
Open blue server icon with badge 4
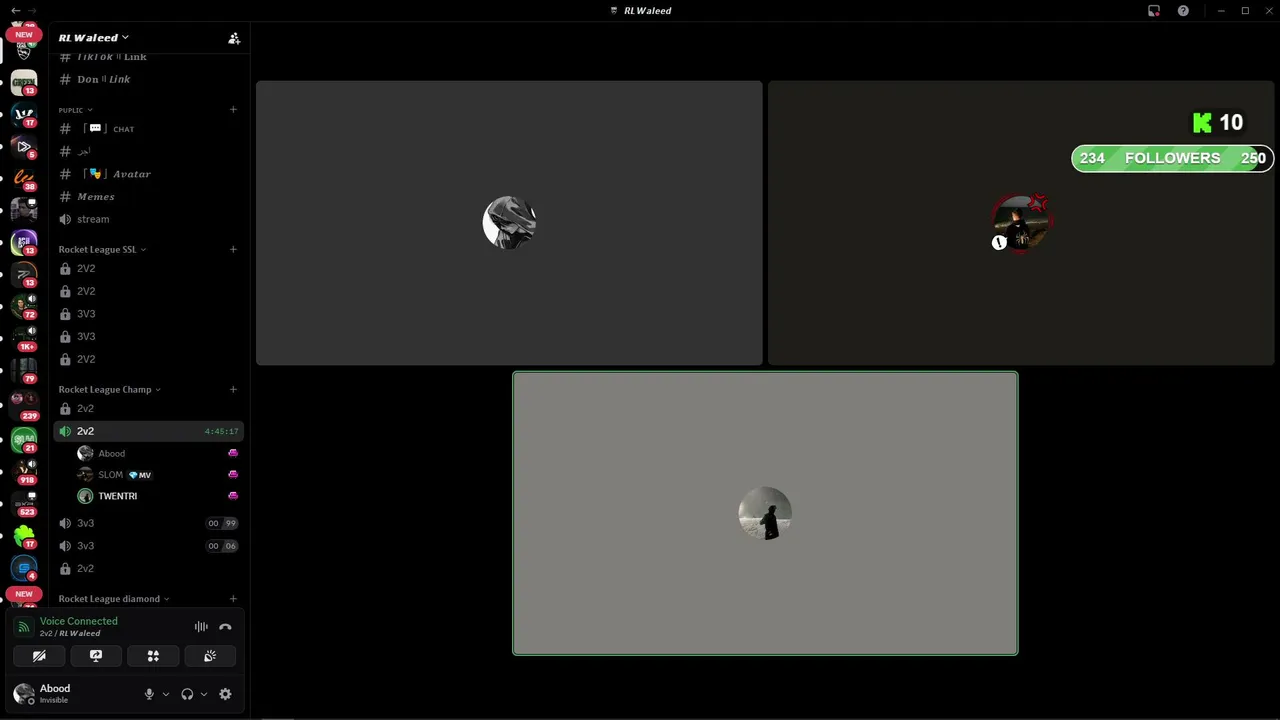click(24, 568)
